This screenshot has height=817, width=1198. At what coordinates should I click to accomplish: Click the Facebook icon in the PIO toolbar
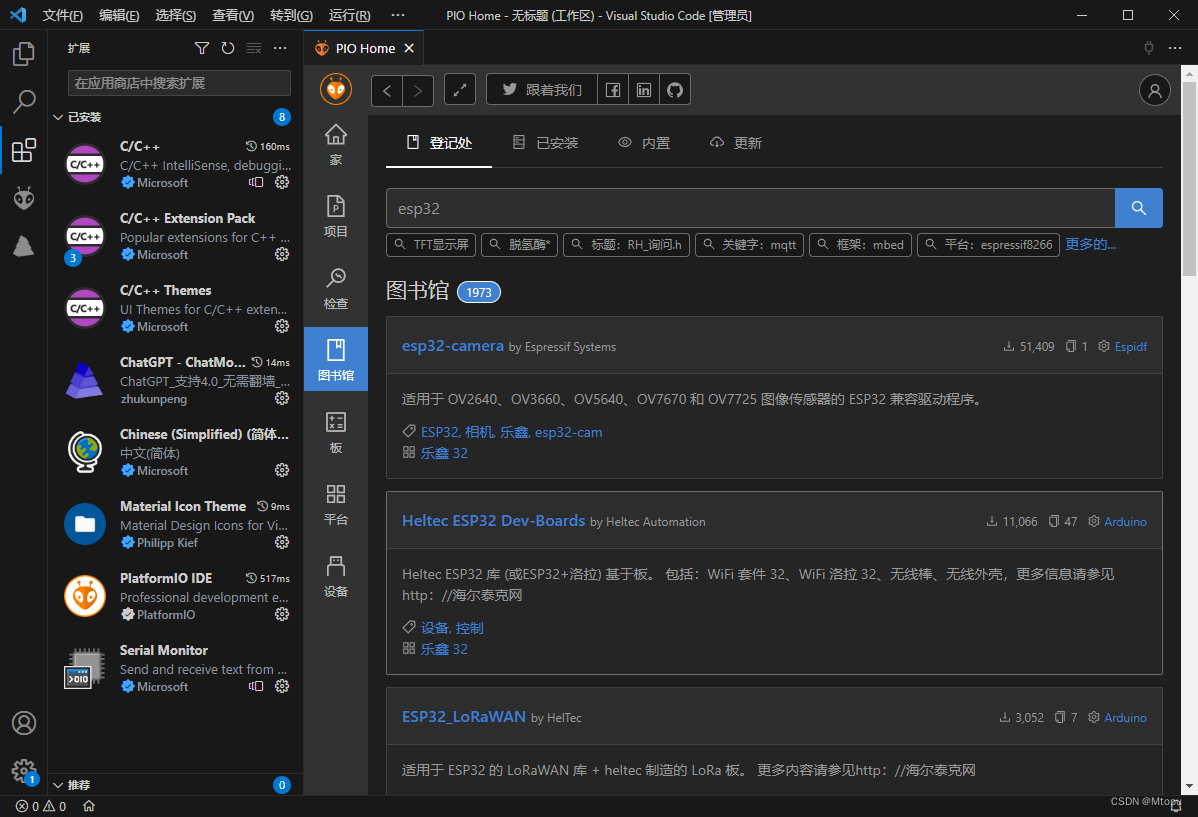tap(612, 89)
